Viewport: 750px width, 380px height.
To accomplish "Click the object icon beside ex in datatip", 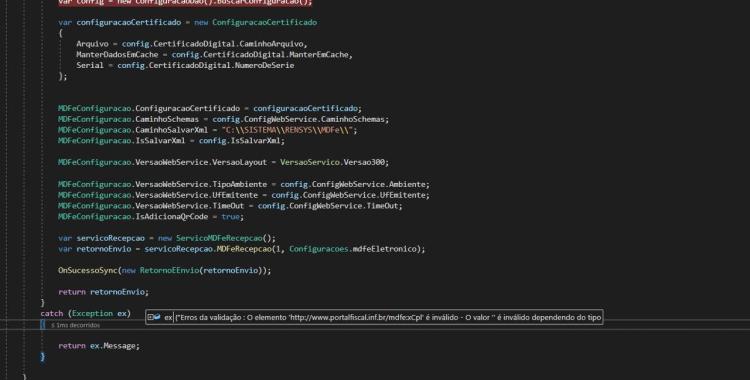I will pos(157,317).
